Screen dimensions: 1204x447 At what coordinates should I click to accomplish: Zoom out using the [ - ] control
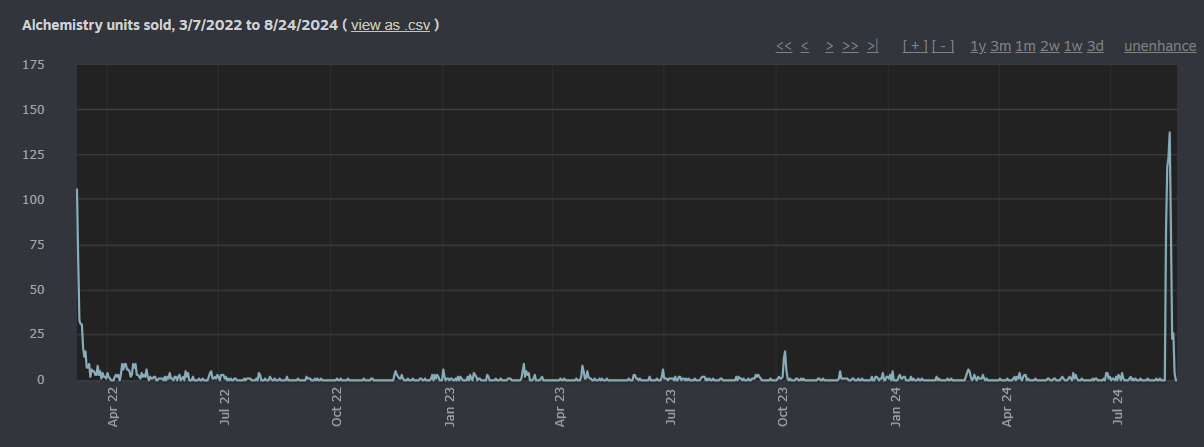click(943, 46)
